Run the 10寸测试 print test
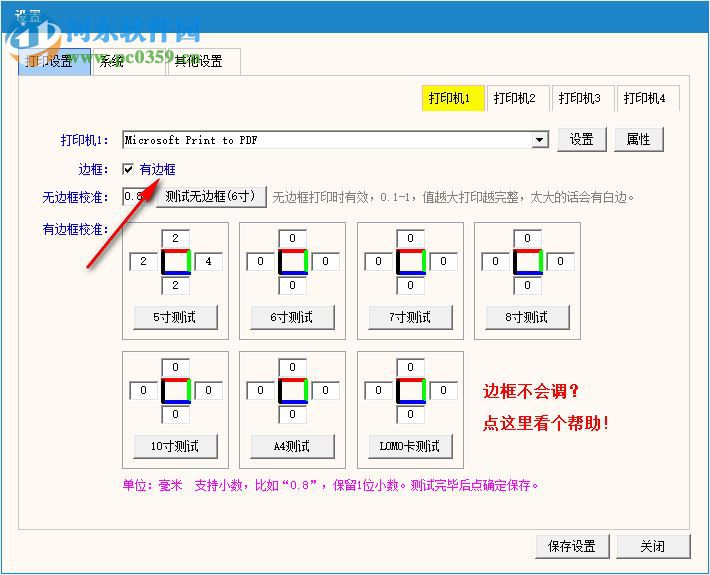 point(176,446)
